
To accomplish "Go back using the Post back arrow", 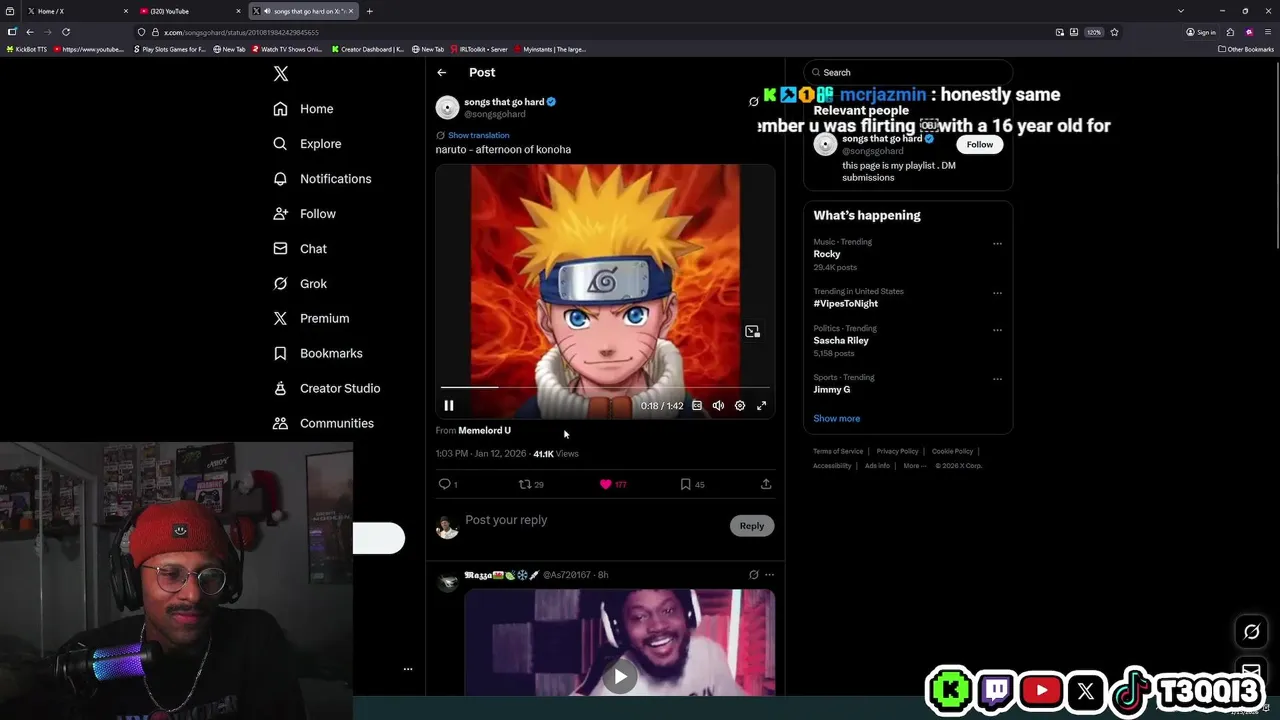I will 441,72.
